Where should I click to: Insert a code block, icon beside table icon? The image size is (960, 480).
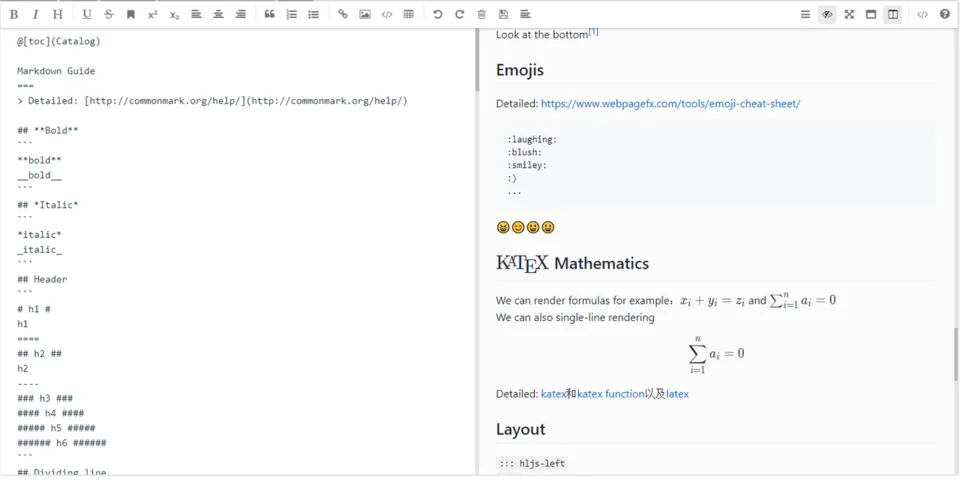click(x=387, y=15)
